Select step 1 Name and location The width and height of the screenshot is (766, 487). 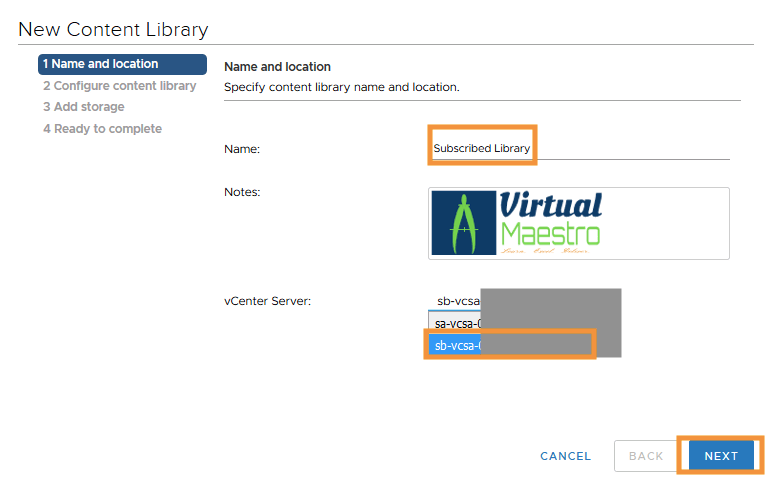[x=122, y=64]
